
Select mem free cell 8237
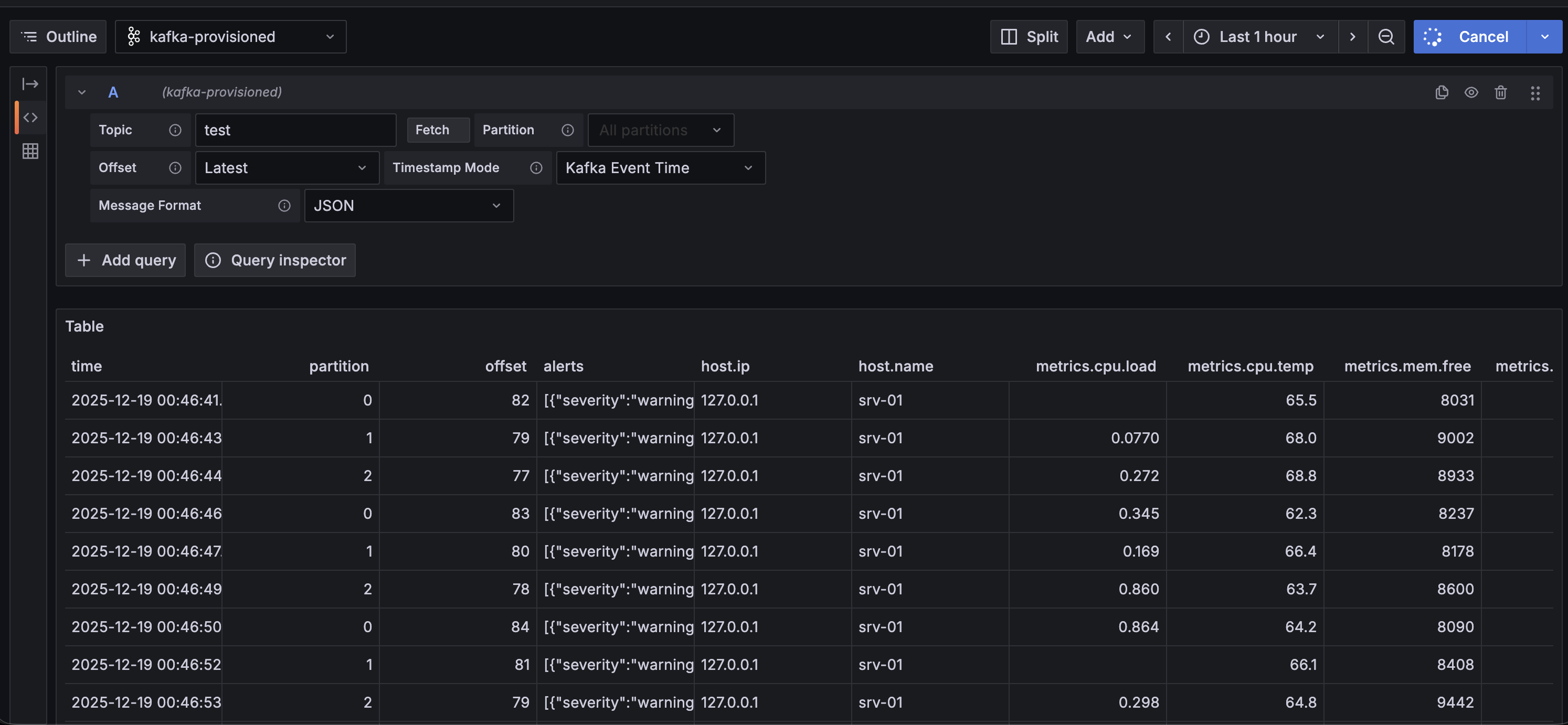[x=1402, y=513]
